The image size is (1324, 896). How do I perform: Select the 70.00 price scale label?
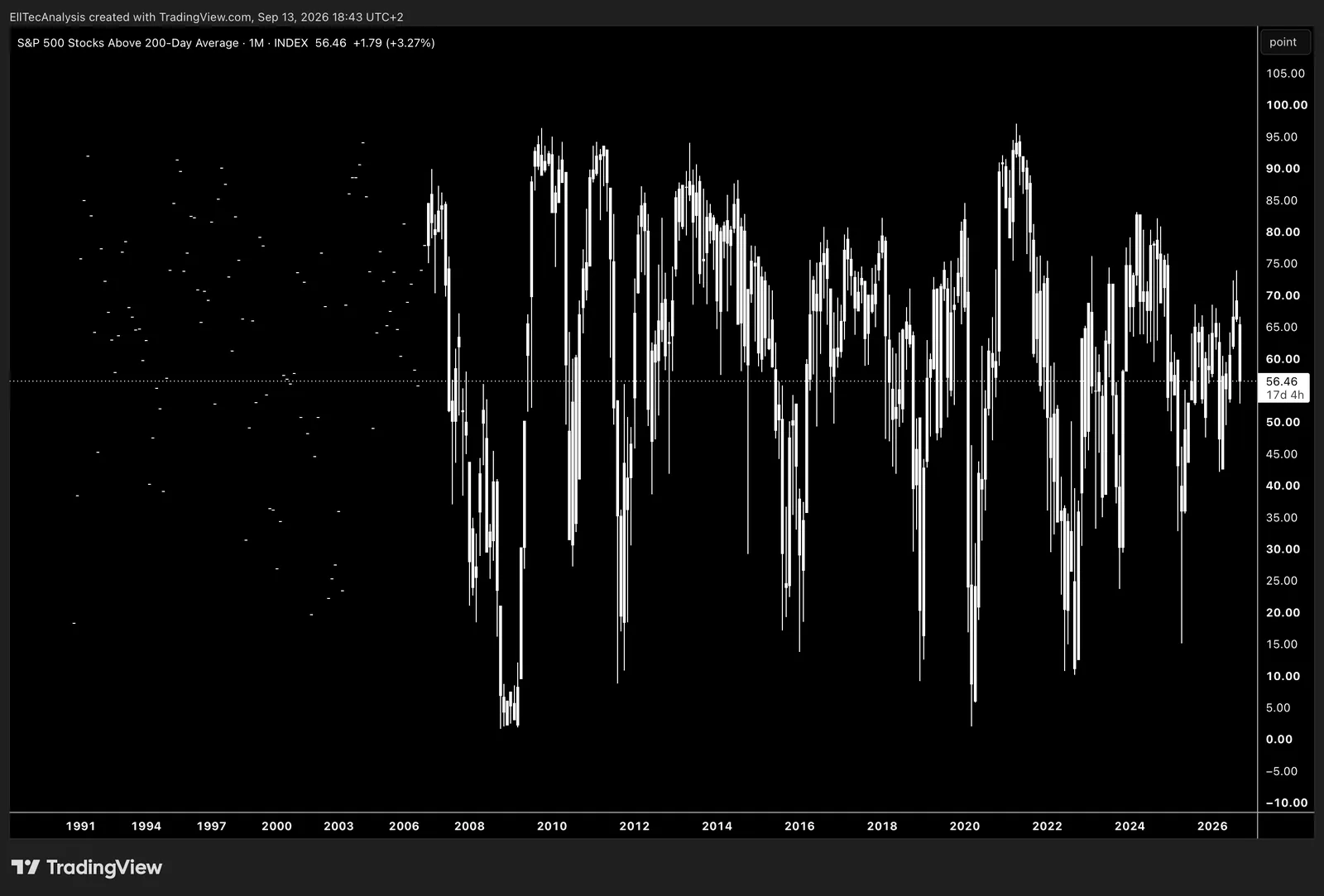pyautogui.click(x=1283, y=295)
